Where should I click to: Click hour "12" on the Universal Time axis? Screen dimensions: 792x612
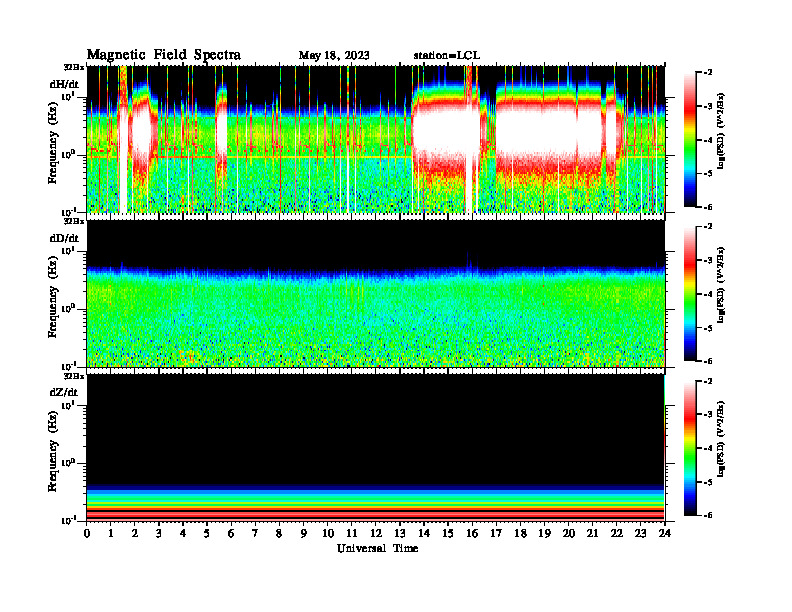tap(376, 533)
